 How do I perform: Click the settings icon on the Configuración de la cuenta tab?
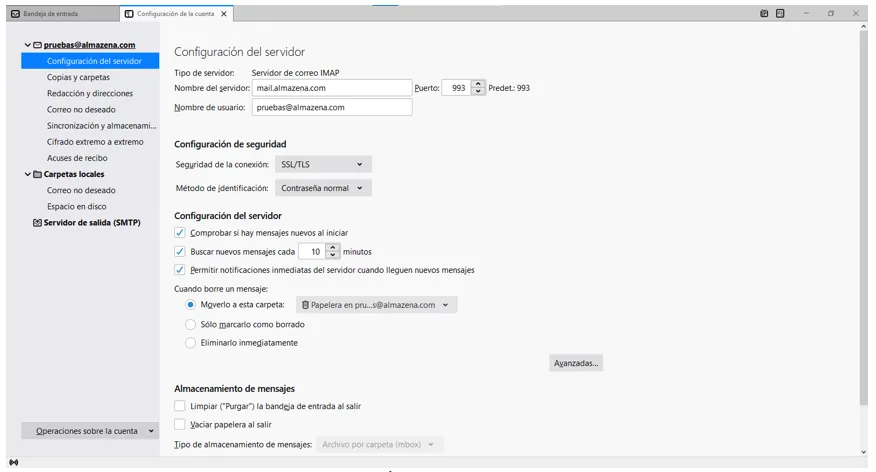129,14
